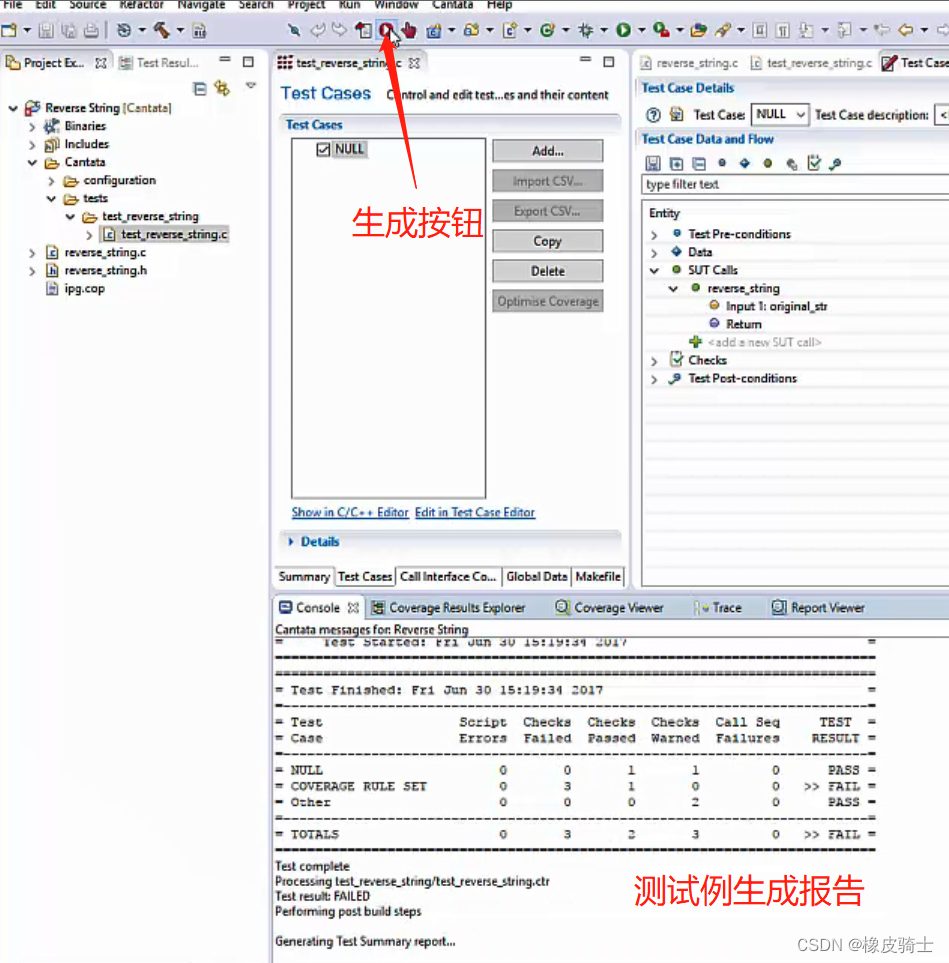Collapse the Reverse String project node

[13, 108]
